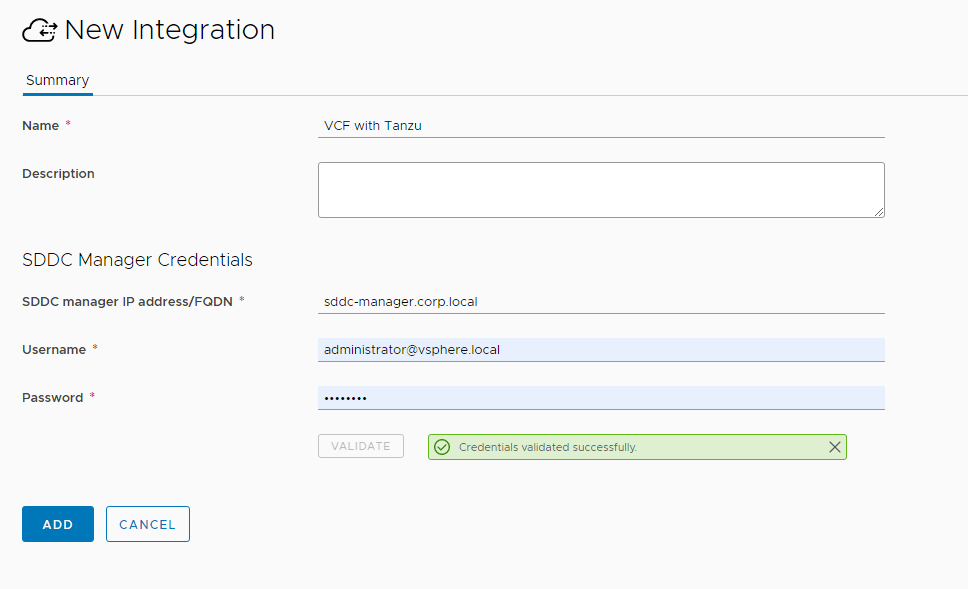Click the cloud integration icon beside the title
968x589 pixels.
(40, 30)
